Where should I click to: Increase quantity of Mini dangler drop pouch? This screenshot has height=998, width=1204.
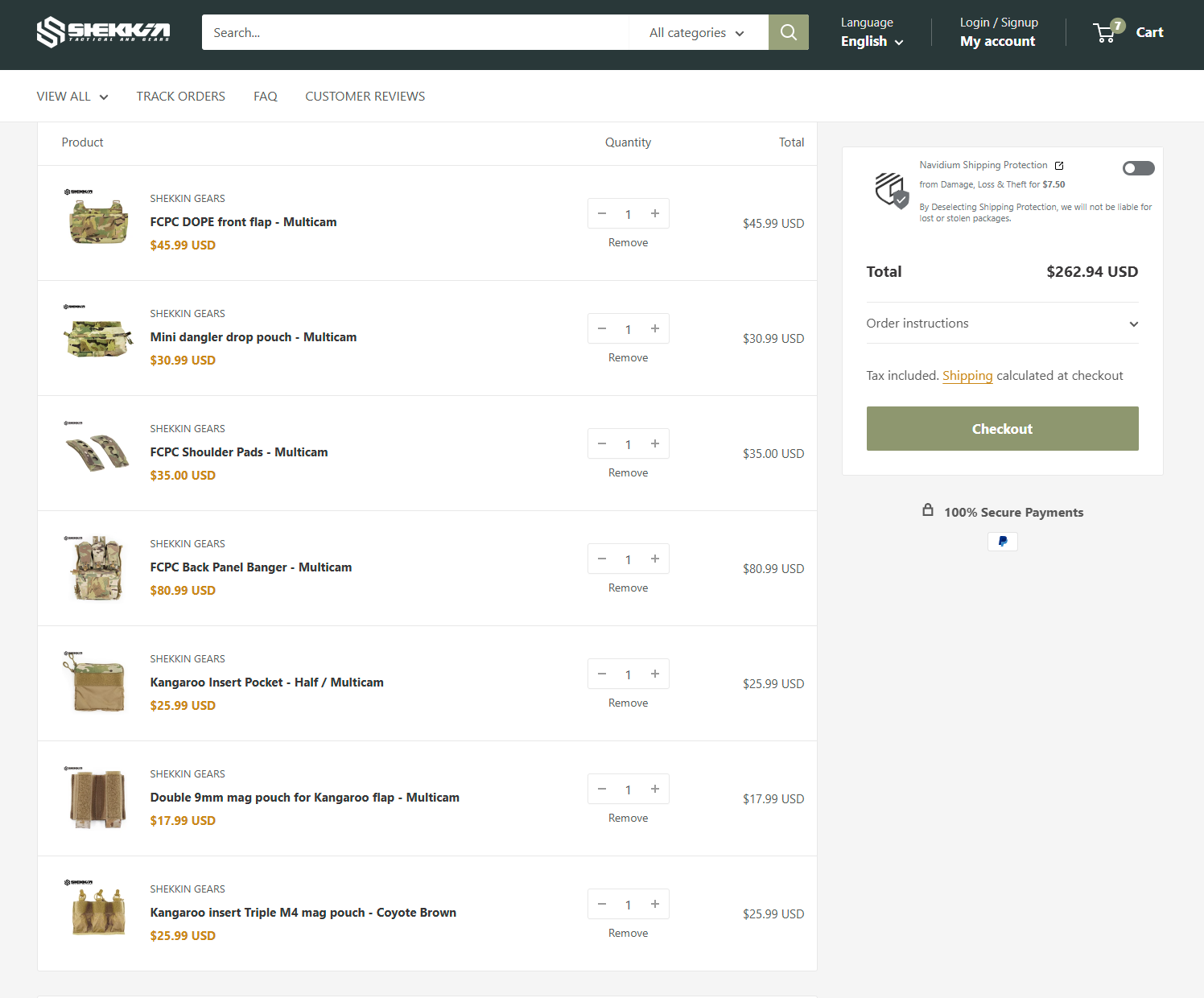(655, 328)
